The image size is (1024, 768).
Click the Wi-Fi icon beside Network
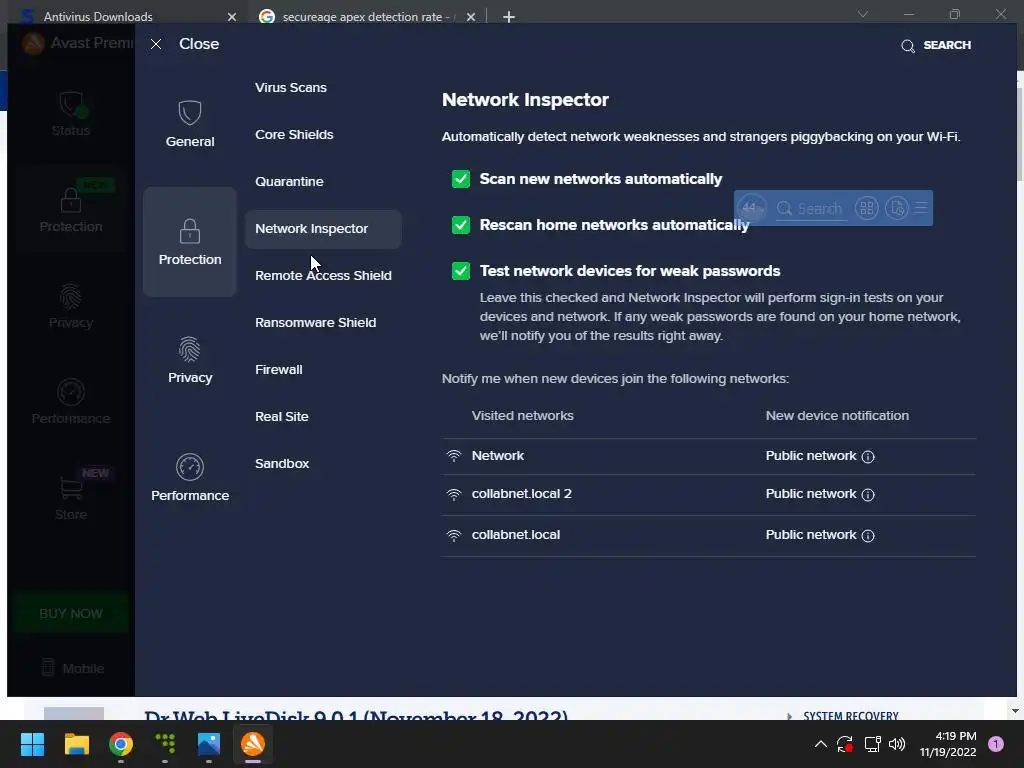click(x=454, y=456)
